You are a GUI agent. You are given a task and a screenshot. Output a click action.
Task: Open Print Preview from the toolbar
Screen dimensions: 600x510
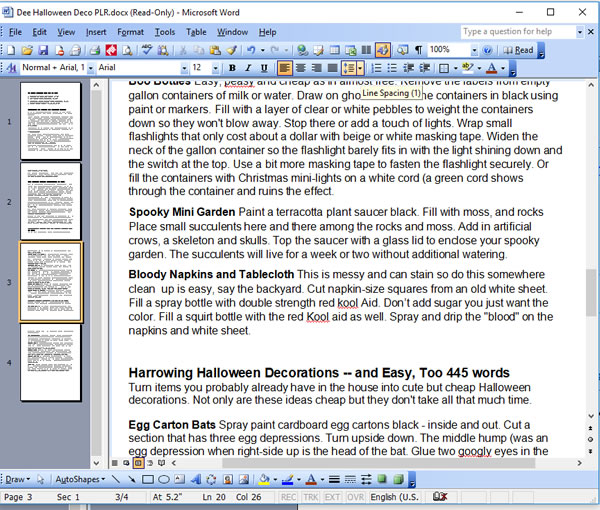[x=127, y=50]
